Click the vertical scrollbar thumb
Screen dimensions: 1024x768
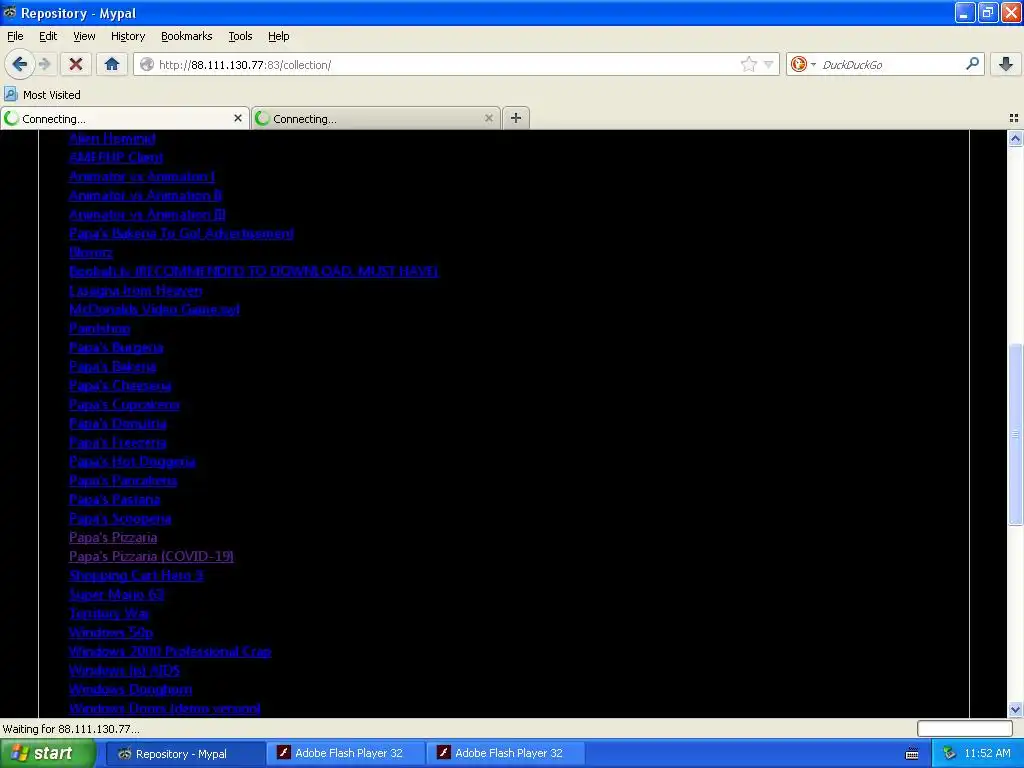click(x=1015, y=434)
